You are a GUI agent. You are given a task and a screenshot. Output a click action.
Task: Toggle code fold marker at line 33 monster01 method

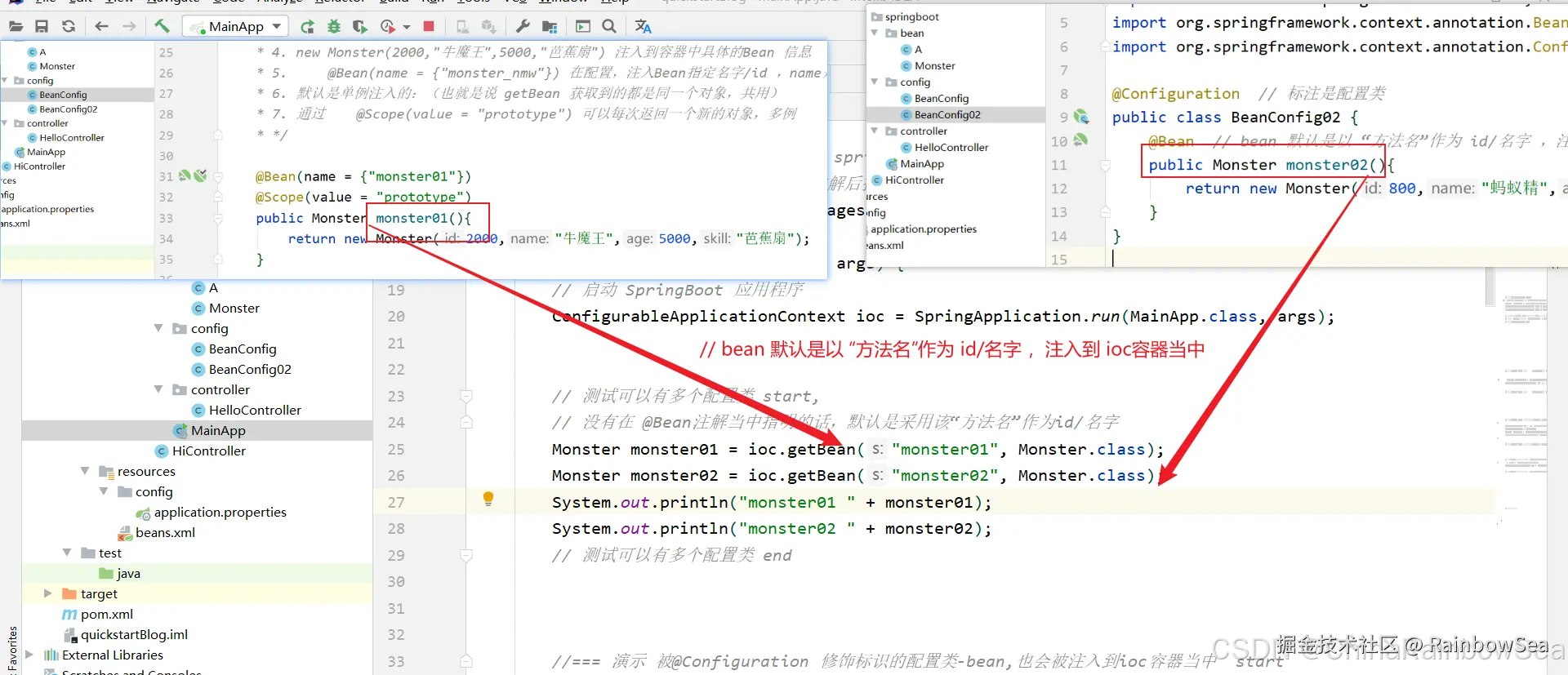click(x=218, y=218)
